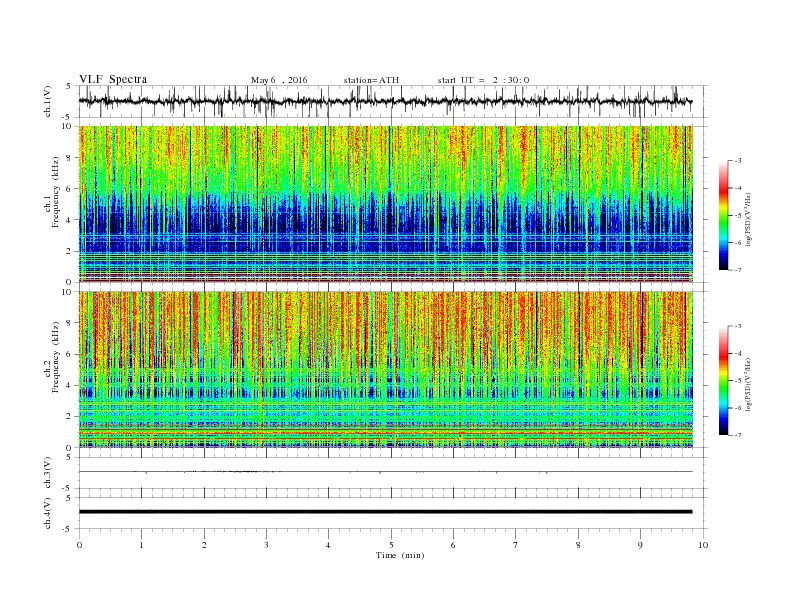Click the ch.2 spectrogram panel
792x612 pixels.
click(386, 369)
